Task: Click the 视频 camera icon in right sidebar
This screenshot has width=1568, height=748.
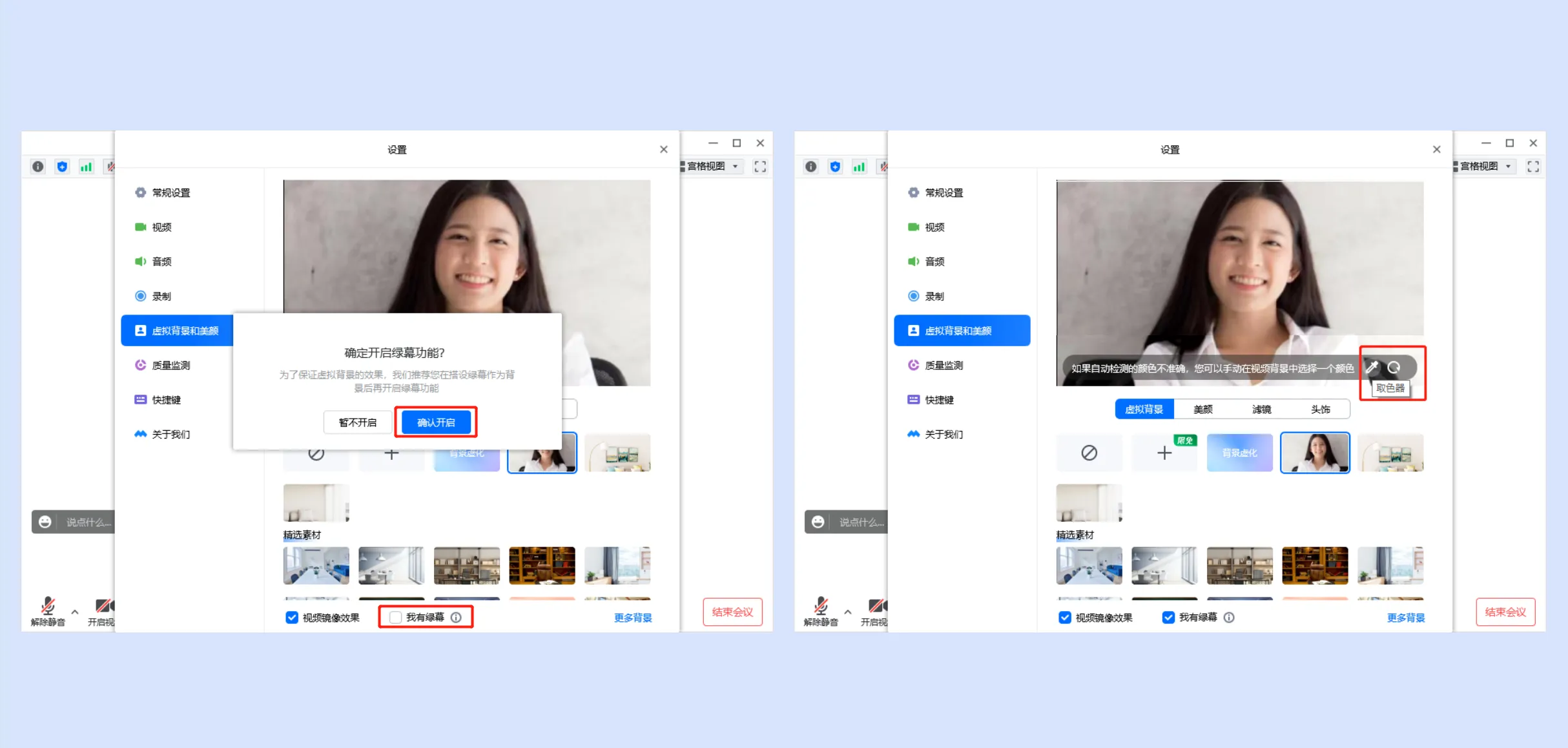Action: click(x=913, y=227)
